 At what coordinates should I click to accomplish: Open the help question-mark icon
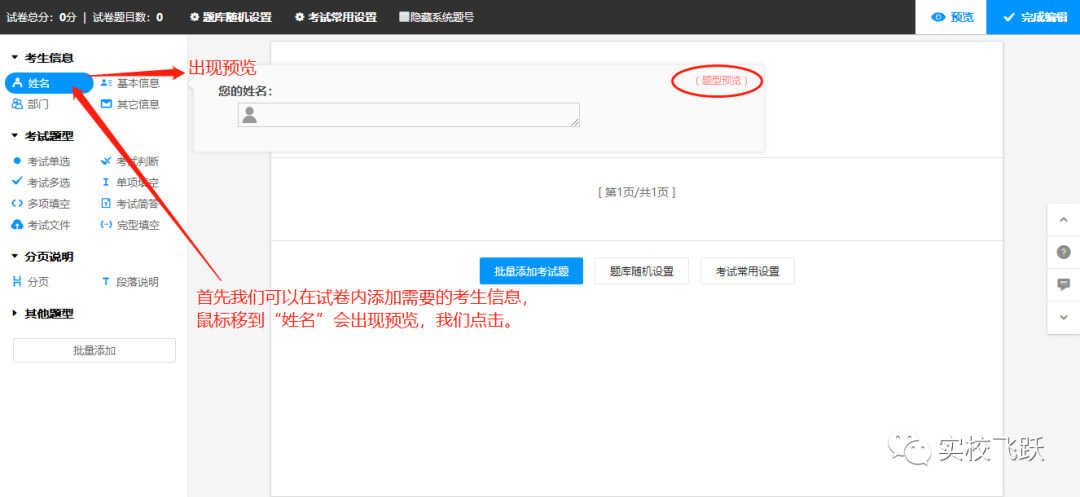pyautogui.click(x=1063, y=252)
